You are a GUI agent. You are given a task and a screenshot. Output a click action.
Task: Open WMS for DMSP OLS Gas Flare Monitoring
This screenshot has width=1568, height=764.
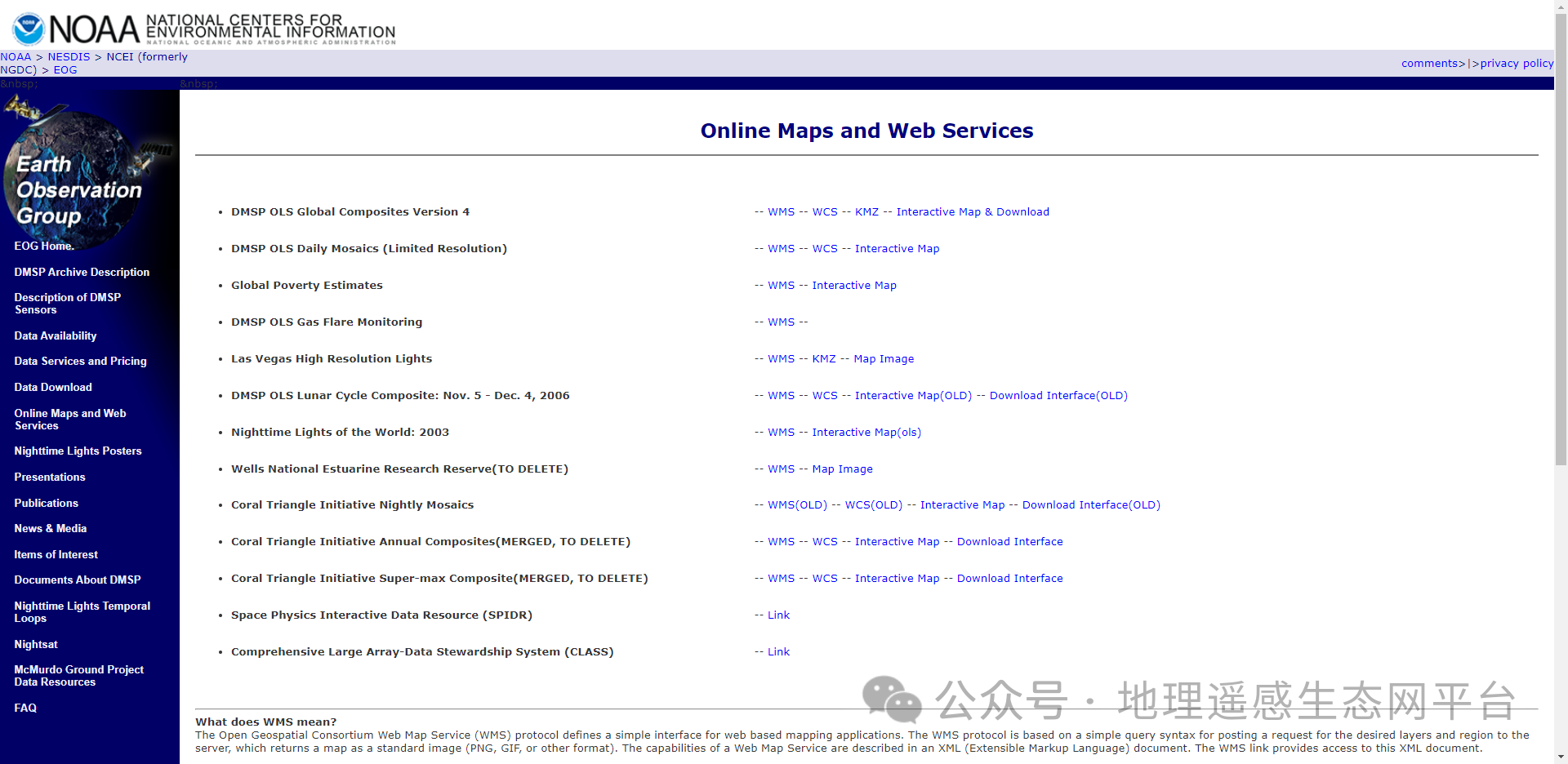[781, 322]
